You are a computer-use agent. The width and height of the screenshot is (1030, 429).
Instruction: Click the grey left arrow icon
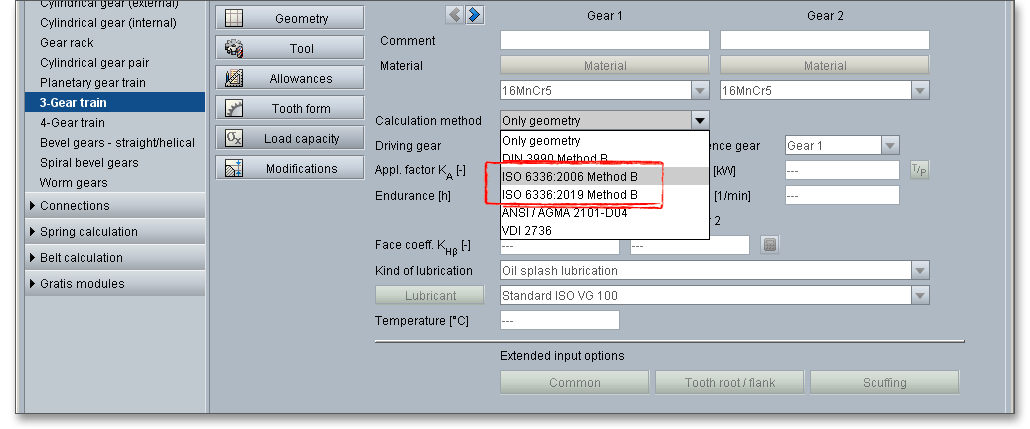pos(455,14)
